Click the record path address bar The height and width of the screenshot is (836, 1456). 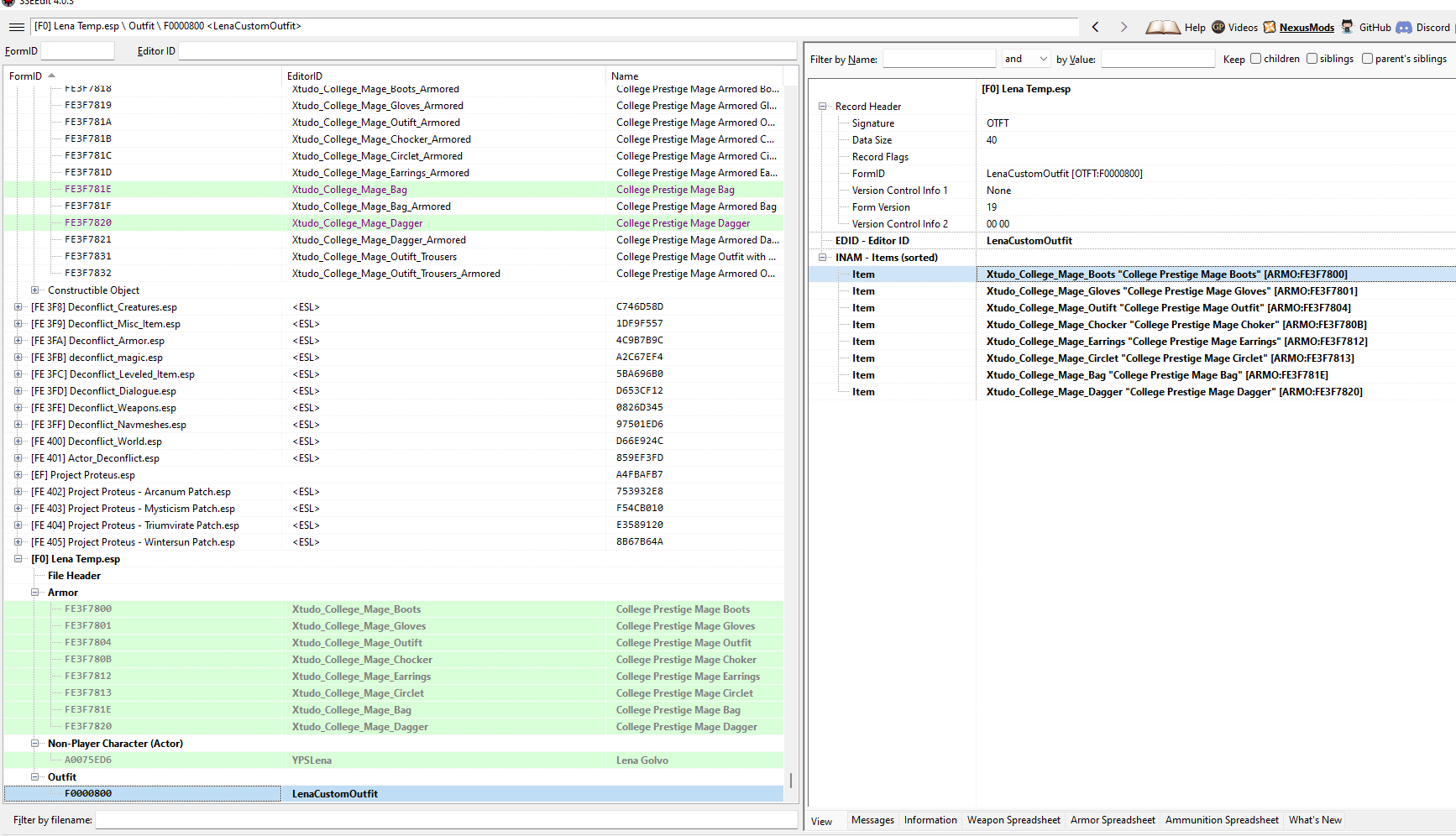554,27
